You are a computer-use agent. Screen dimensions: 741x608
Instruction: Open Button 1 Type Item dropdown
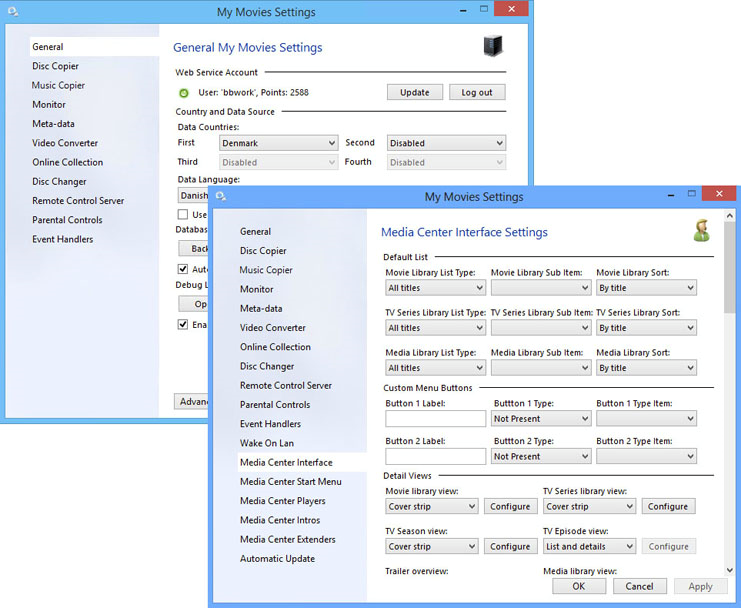coord(646,419)
